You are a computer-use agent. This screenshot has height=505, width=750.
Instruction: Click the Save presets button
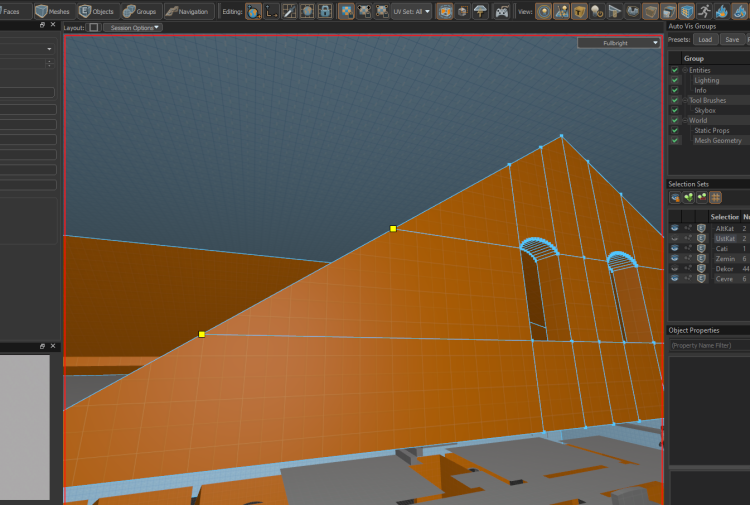pyautogui.click(x=732, y=39)
